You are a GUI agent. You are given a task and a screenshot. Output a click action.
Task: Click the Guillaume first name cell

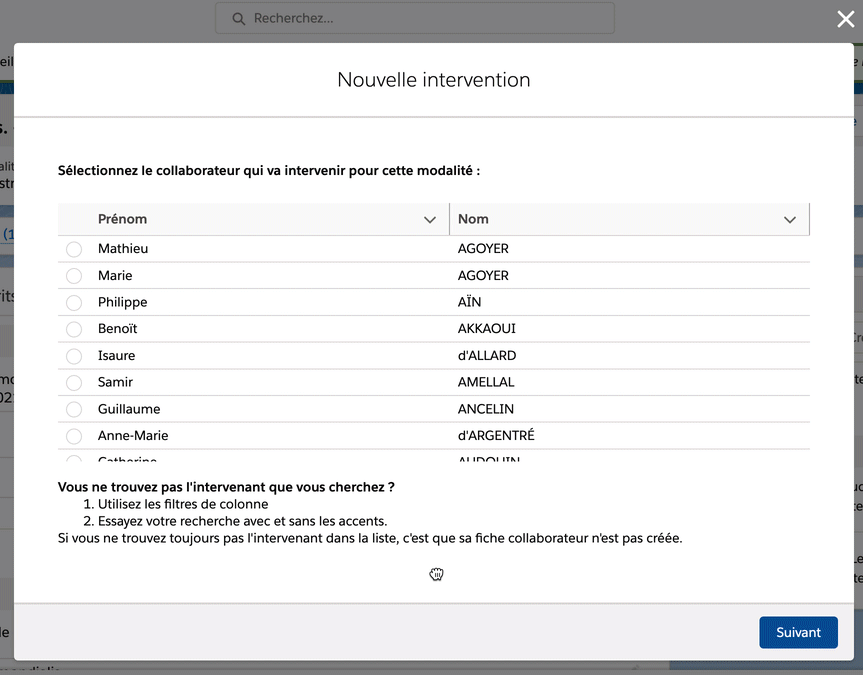pyautogui.click(x=129, y=409)
